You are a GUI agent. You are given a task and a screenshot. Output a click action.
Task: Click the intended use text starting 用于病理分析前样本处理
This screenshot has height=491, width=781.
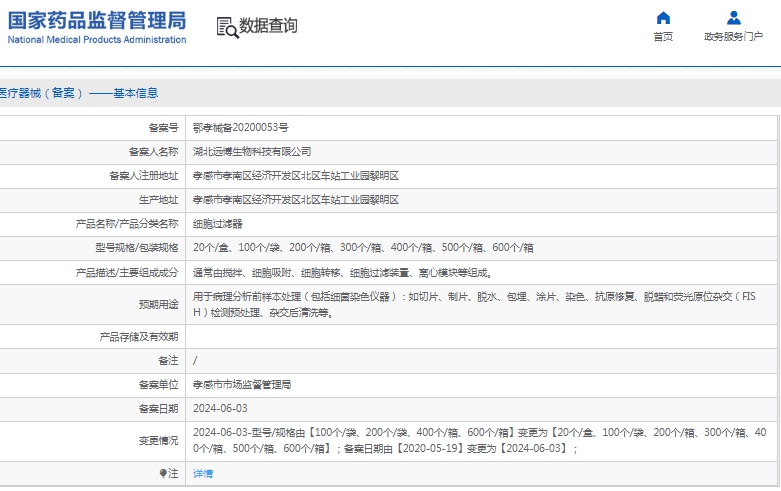(474, 305)
